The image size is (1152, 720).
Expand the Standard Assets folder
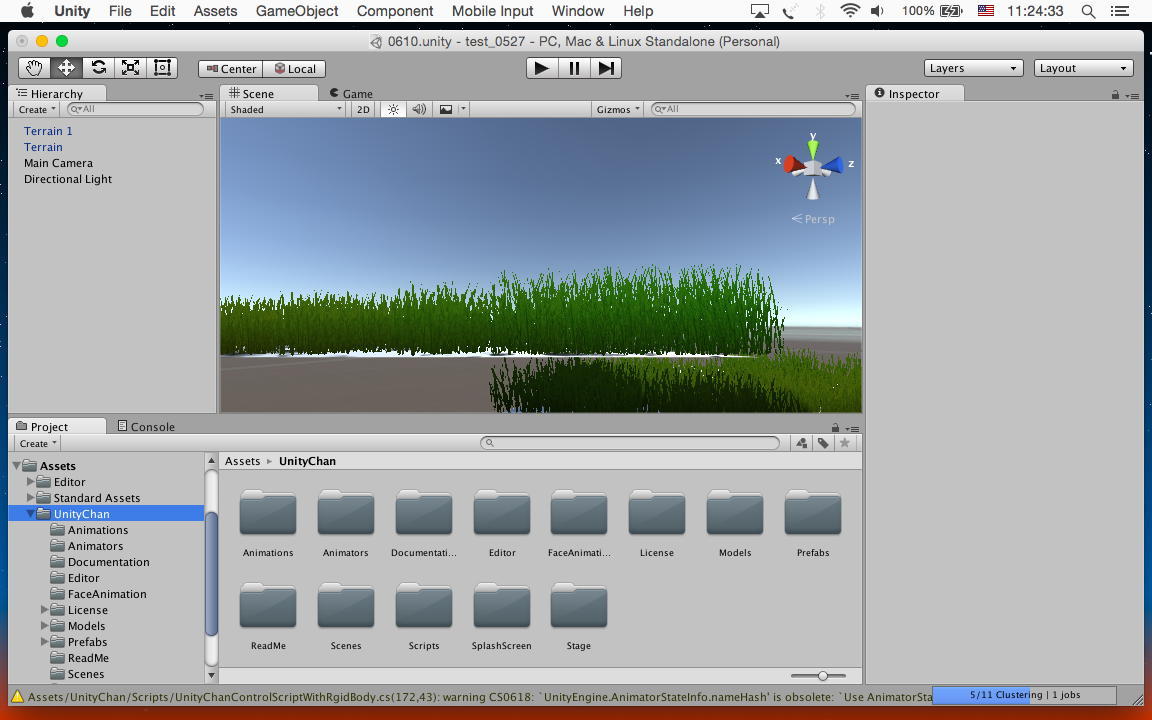(30, 498)
